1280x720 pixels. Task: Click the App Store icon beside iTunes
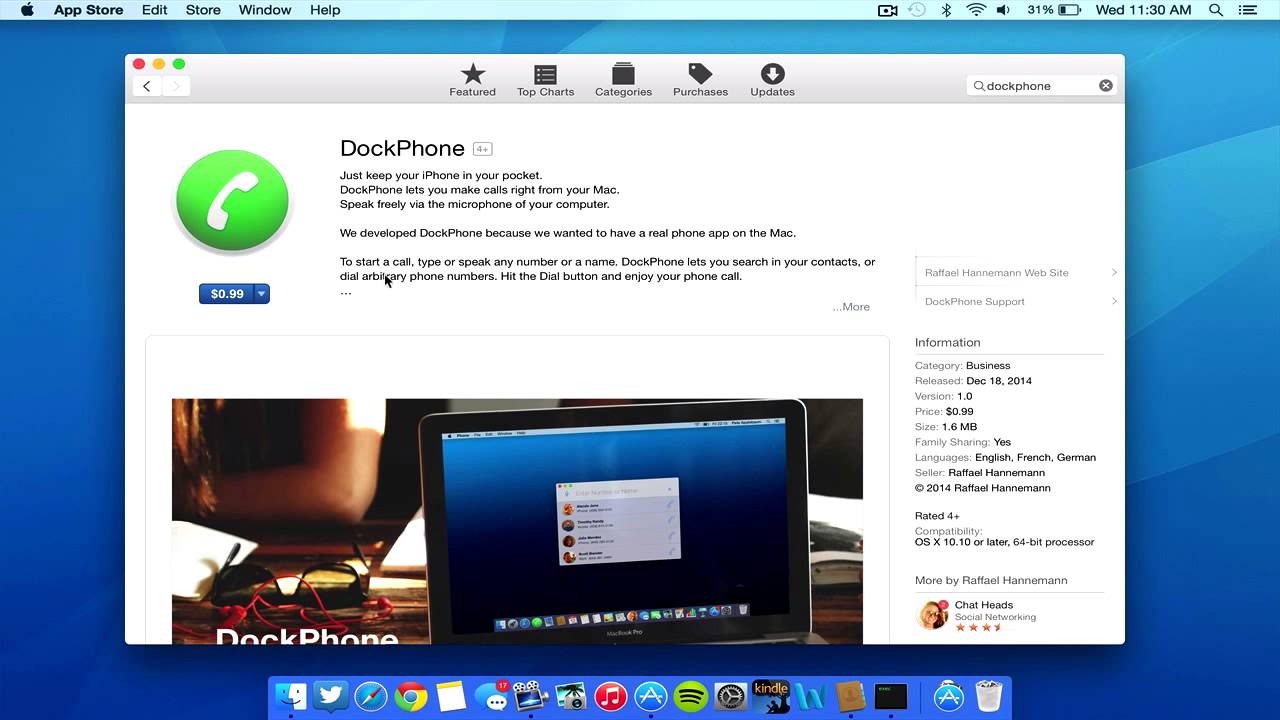651,696
